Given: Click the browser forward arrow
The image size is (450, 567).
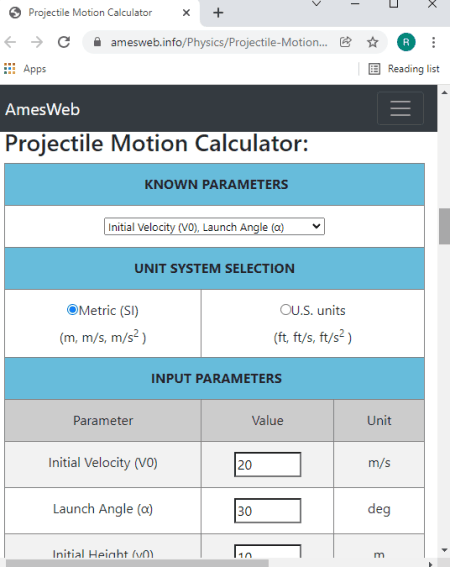Looking at the screenshot, I should pos(37,42).
